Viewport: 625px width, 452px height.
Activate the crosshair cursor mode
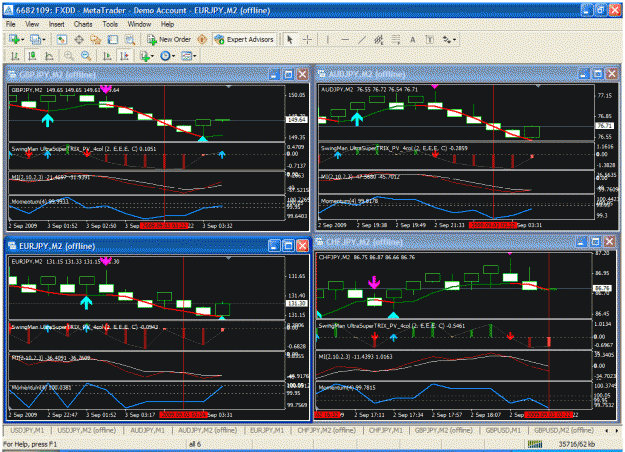tap(307, 39)
